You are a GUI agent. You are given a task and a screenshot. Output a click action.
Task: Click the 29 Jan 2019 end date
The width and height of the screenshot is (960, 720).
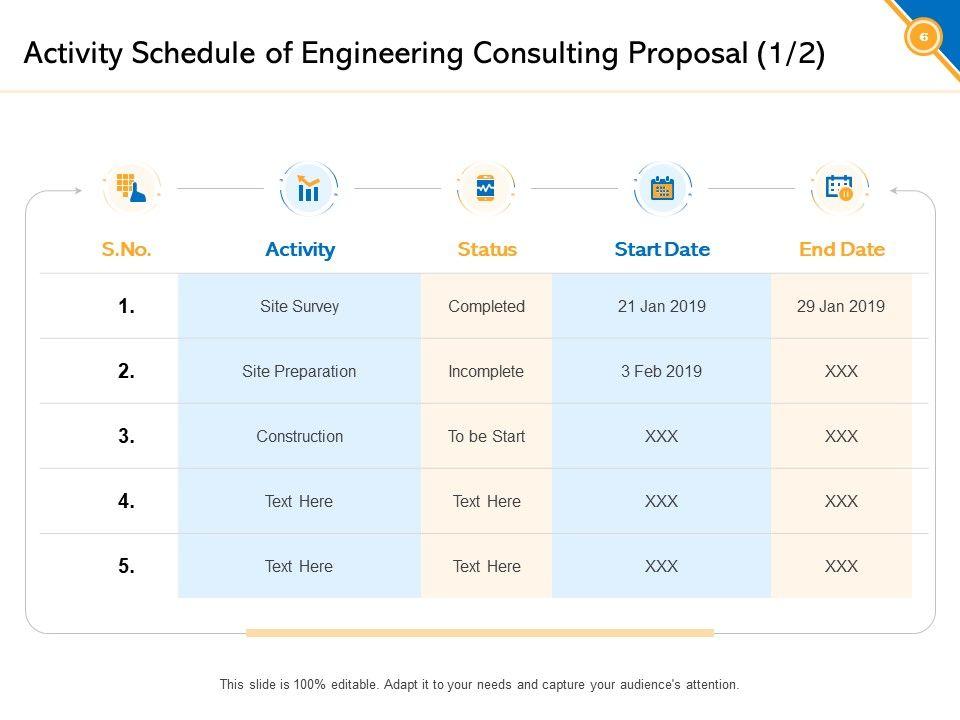pos(841,307)
